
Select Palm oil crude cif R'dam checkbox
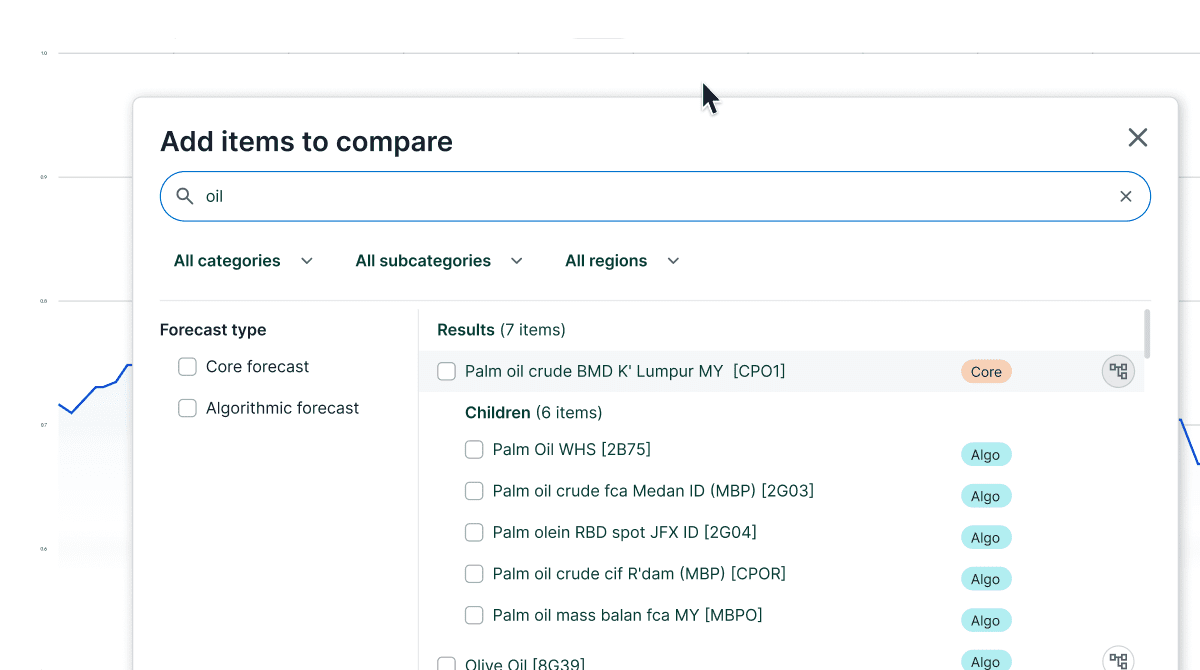pyautogui.click(x=474, y=574)
